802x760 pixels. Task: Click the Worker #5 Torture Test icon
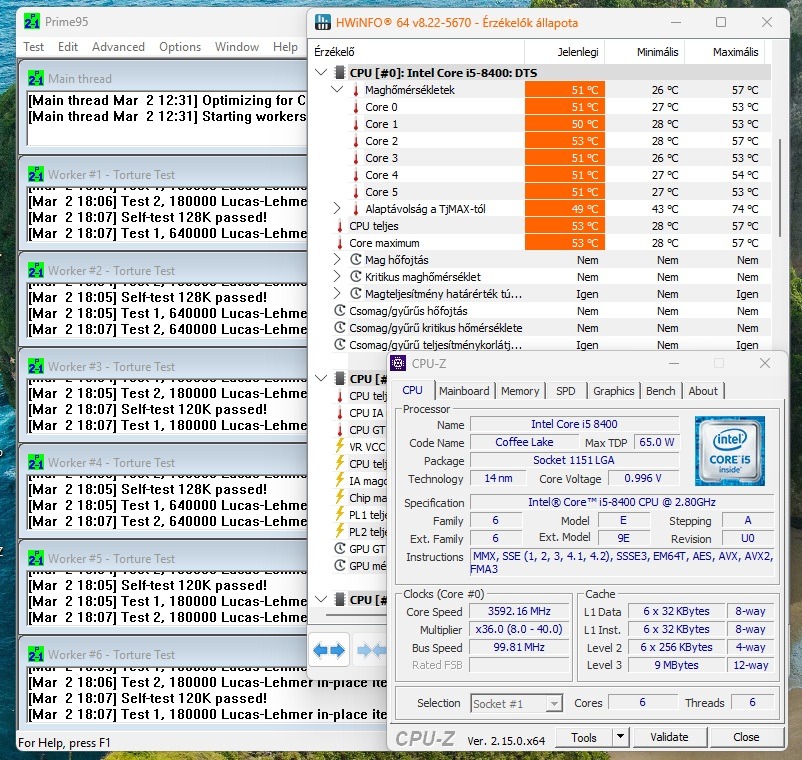36,558
